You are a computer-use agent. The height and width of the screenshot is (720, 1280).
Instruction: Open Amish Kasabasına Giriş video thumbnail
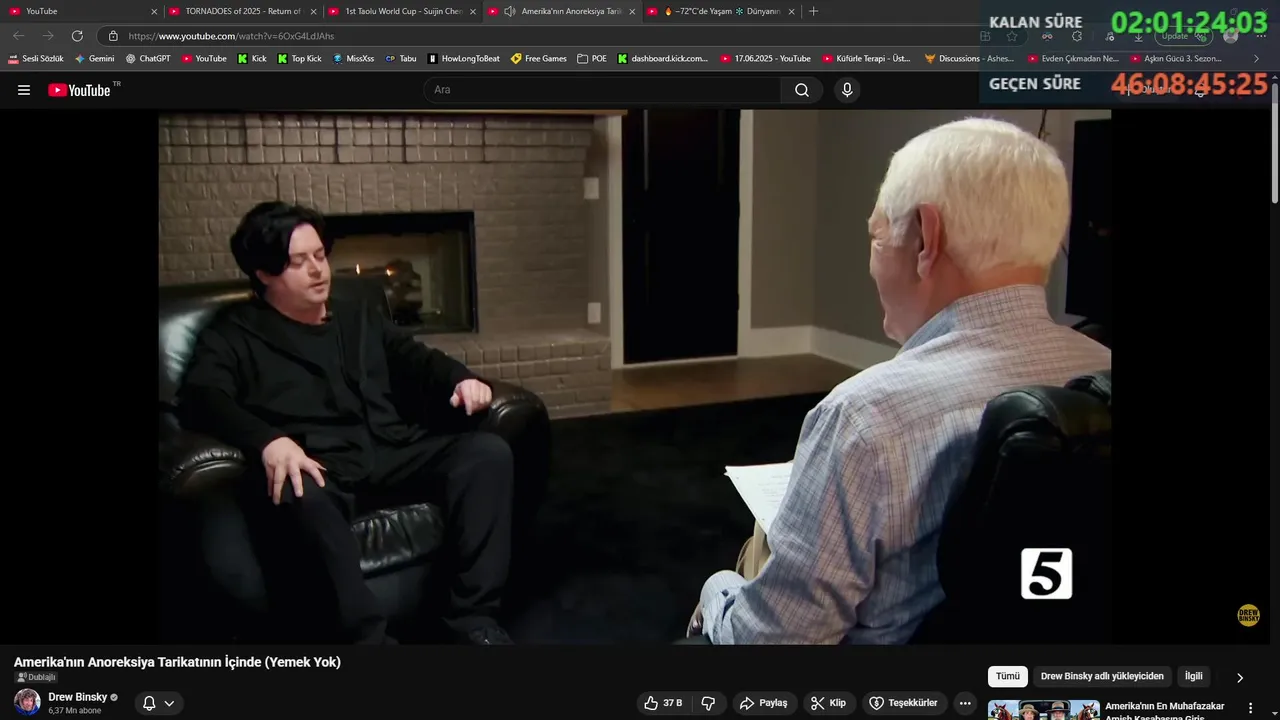1044,710
